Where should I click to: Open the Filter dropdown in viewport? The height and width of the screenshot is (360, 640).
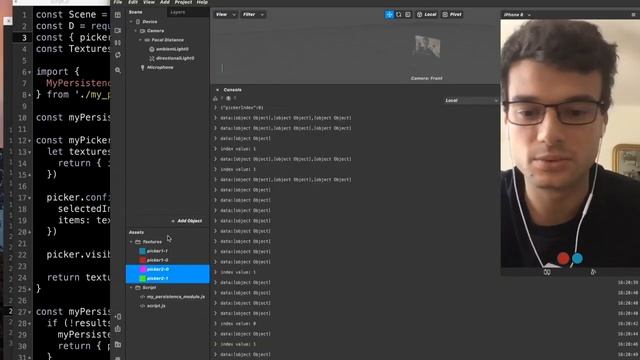(x=253, y=14)
